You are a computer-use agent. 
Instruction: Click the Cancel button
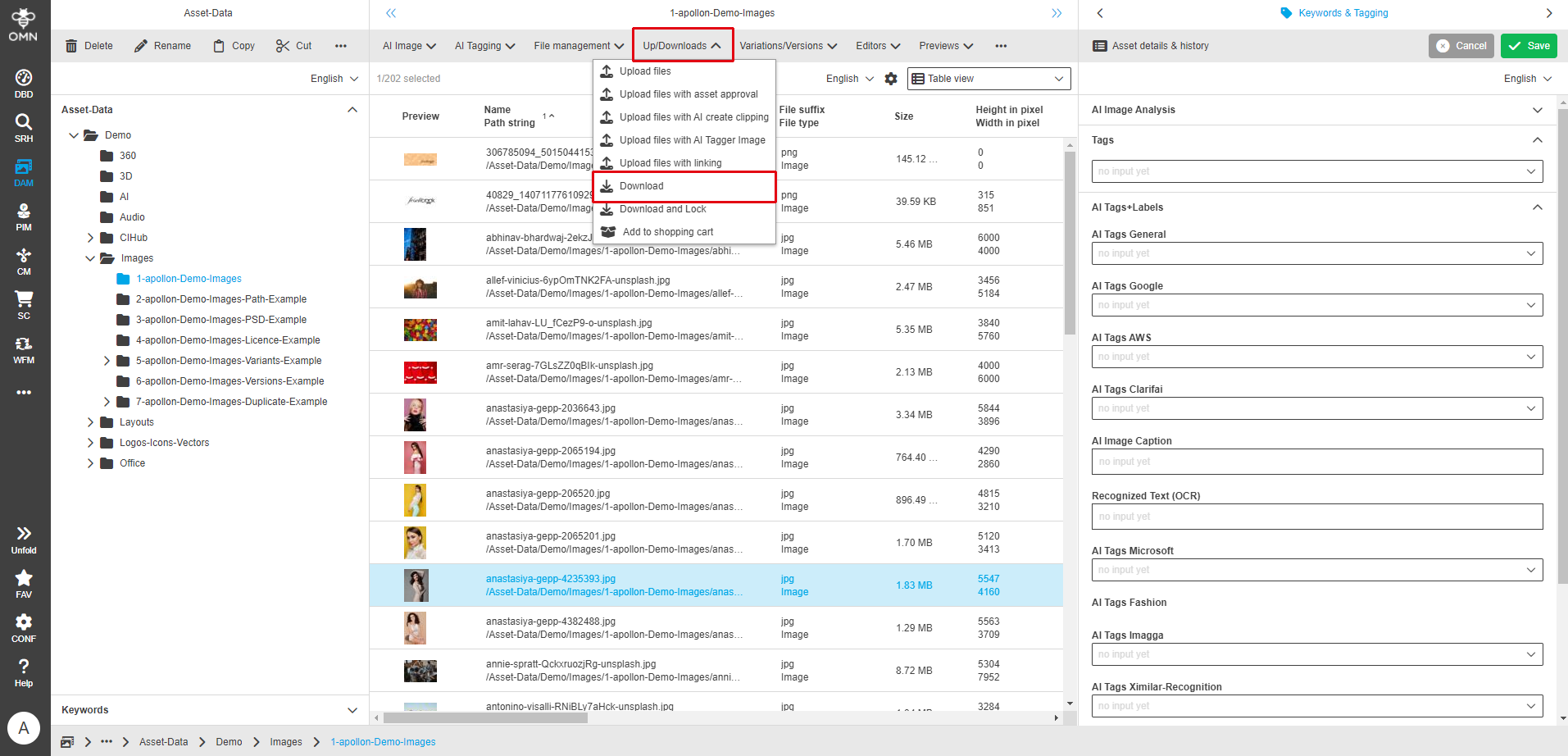(x=1461, y=46)
